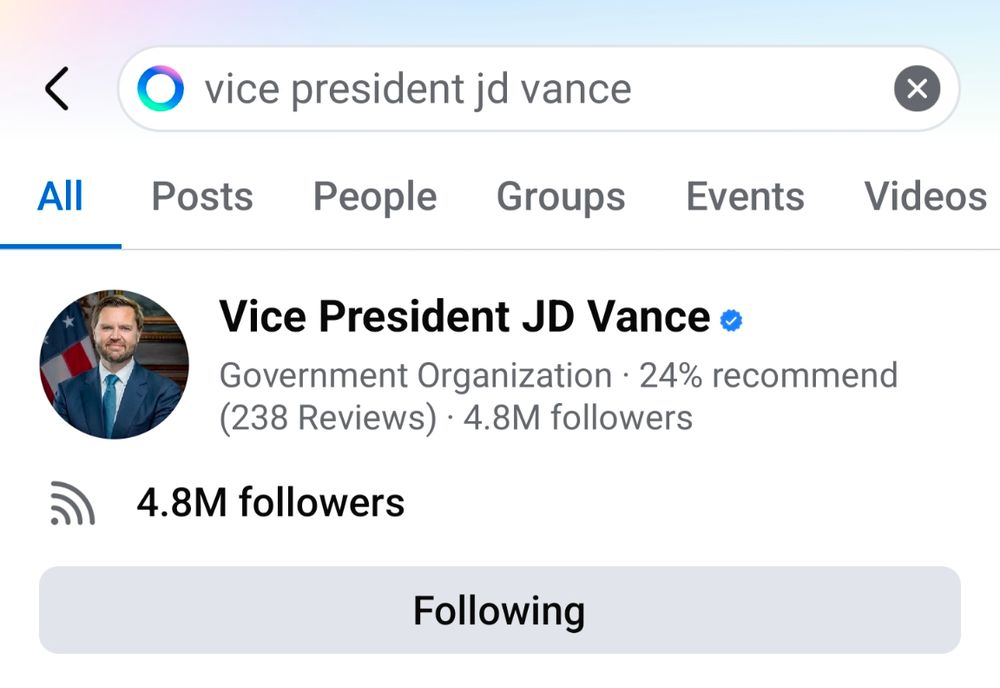This screenshot has width=1000, height=688.
Task: Open the Vice President JD Vance page title
Action: tap(464, 318)
